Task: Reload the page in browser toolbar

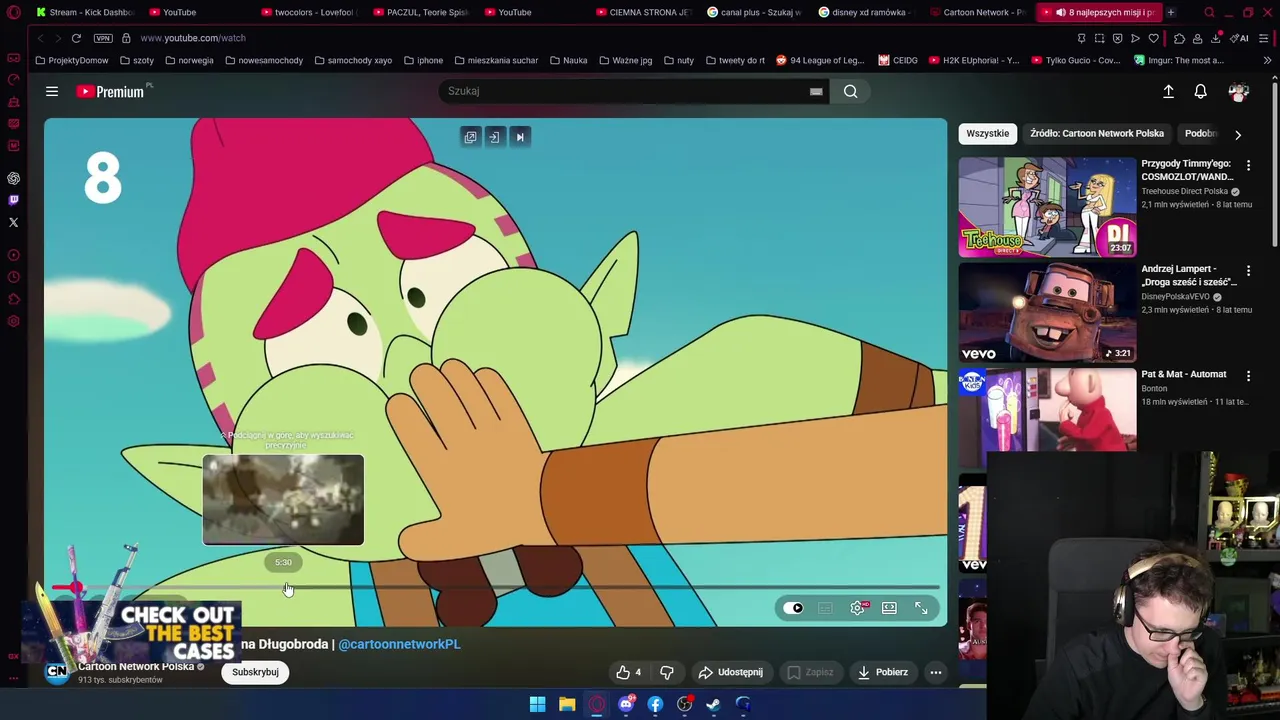Action: point(76,38)
